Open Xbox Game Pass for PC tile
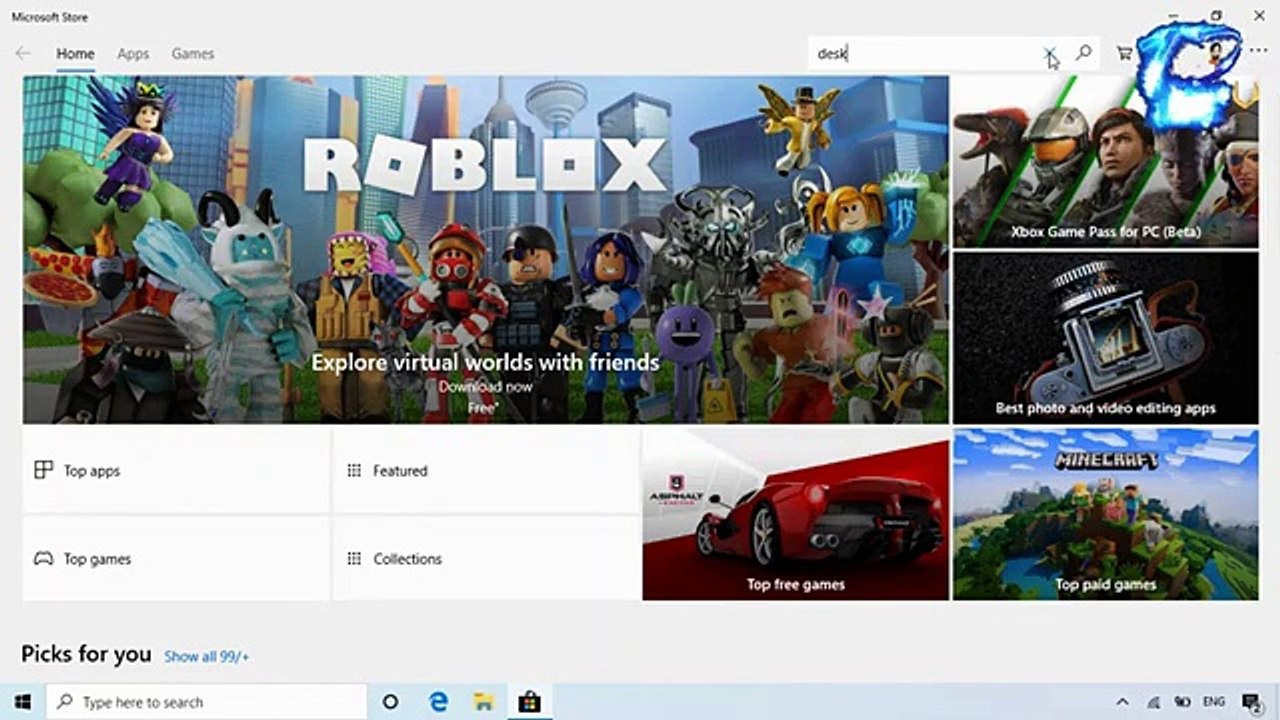 coord(1105,162)
